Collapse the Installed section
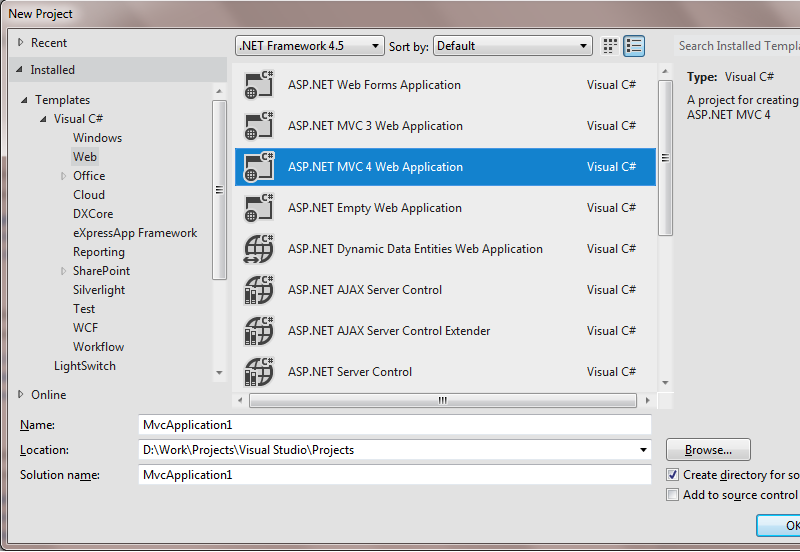 pyautogui.click(x=19, y=69)
